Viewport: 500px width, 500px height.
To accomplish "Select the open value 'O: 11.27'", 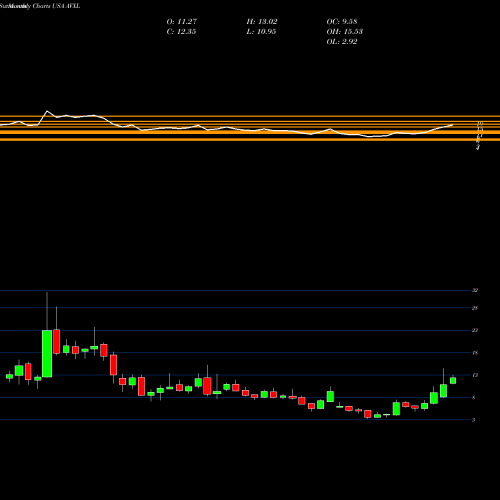I will [182, 22].
